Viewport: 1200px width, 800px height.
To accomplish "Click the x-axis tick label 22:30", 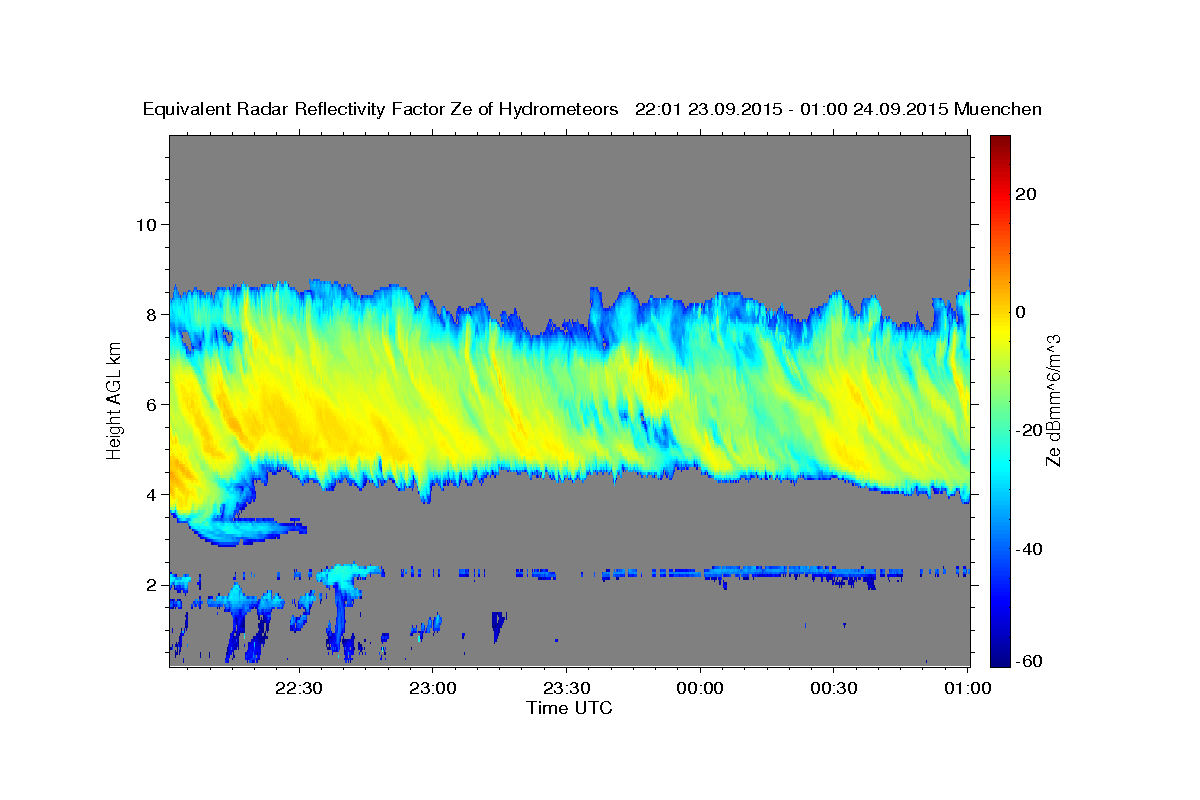I will [x=298, y=689].
